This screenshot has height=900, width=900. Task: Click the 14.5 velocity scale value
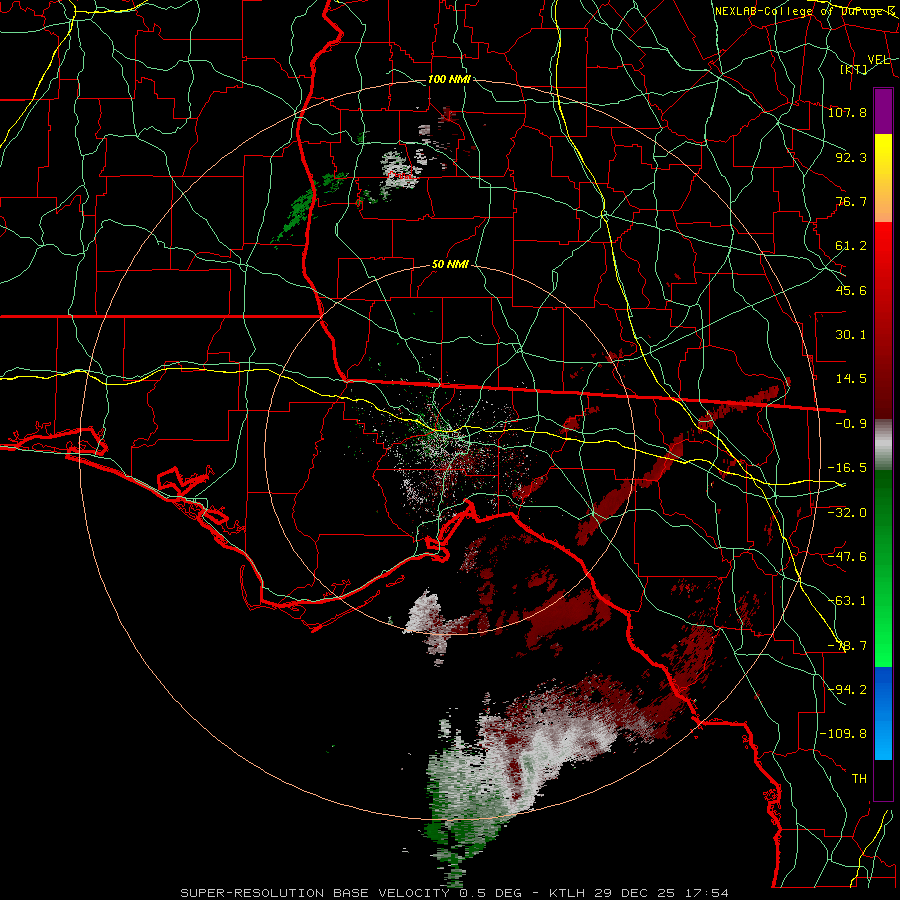pyautogui.click(x=851, y=379)
